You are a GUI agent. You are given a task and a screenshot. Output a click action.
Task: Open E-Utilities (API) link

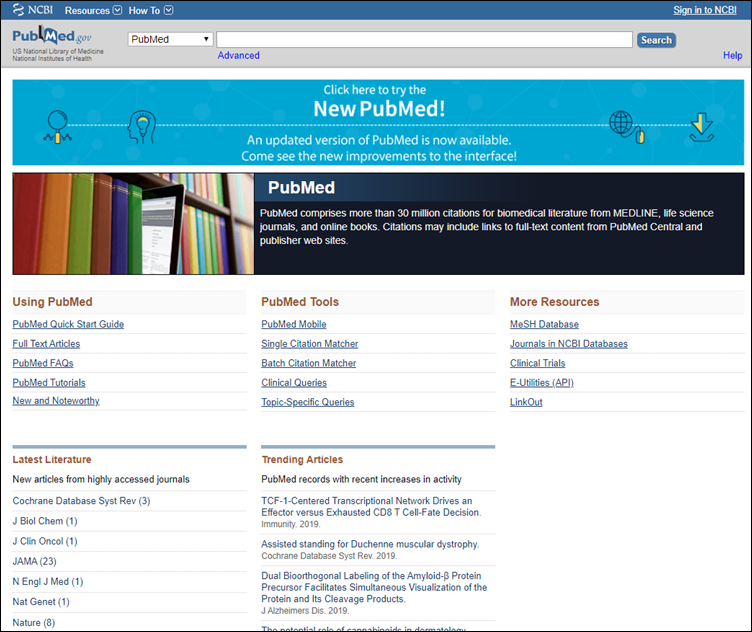click(x=541, y=383)
